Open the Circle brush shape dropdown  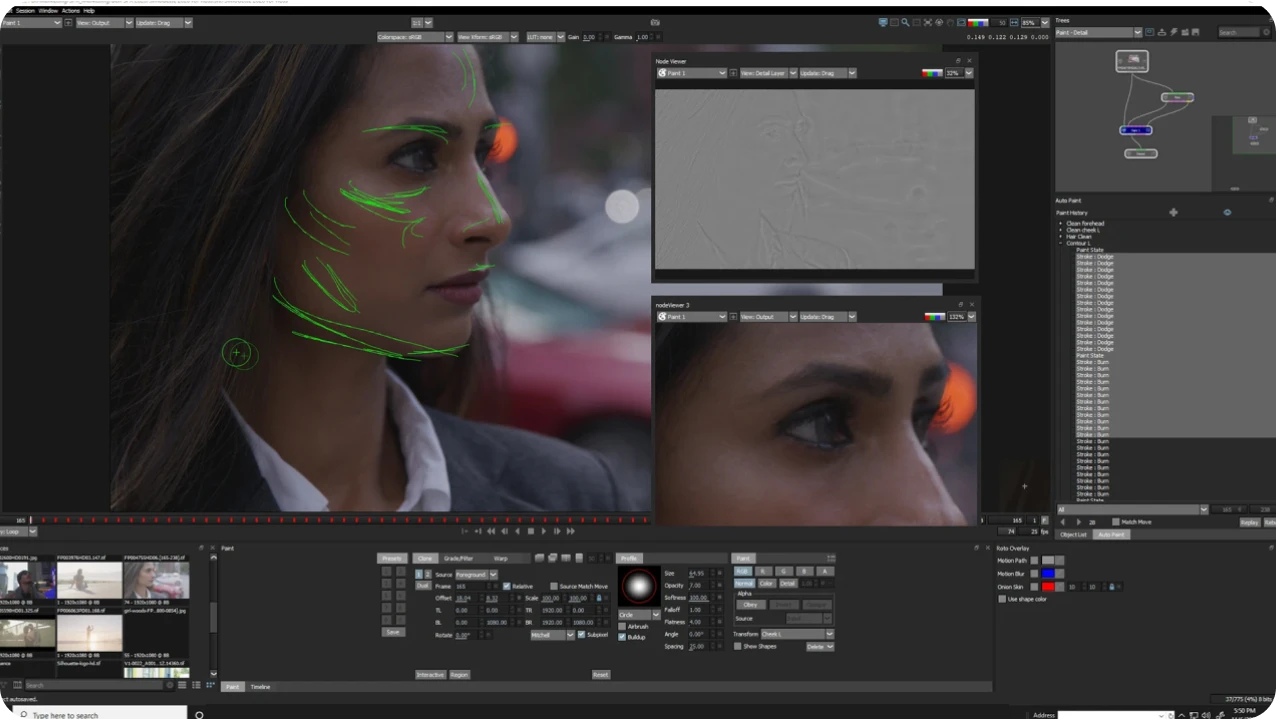657,615
